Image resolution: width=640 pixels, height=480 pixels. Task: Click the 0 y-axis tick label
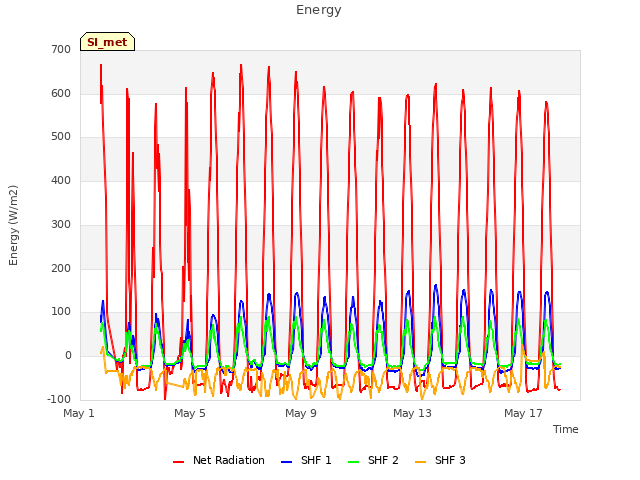click(x=68, y=356)
